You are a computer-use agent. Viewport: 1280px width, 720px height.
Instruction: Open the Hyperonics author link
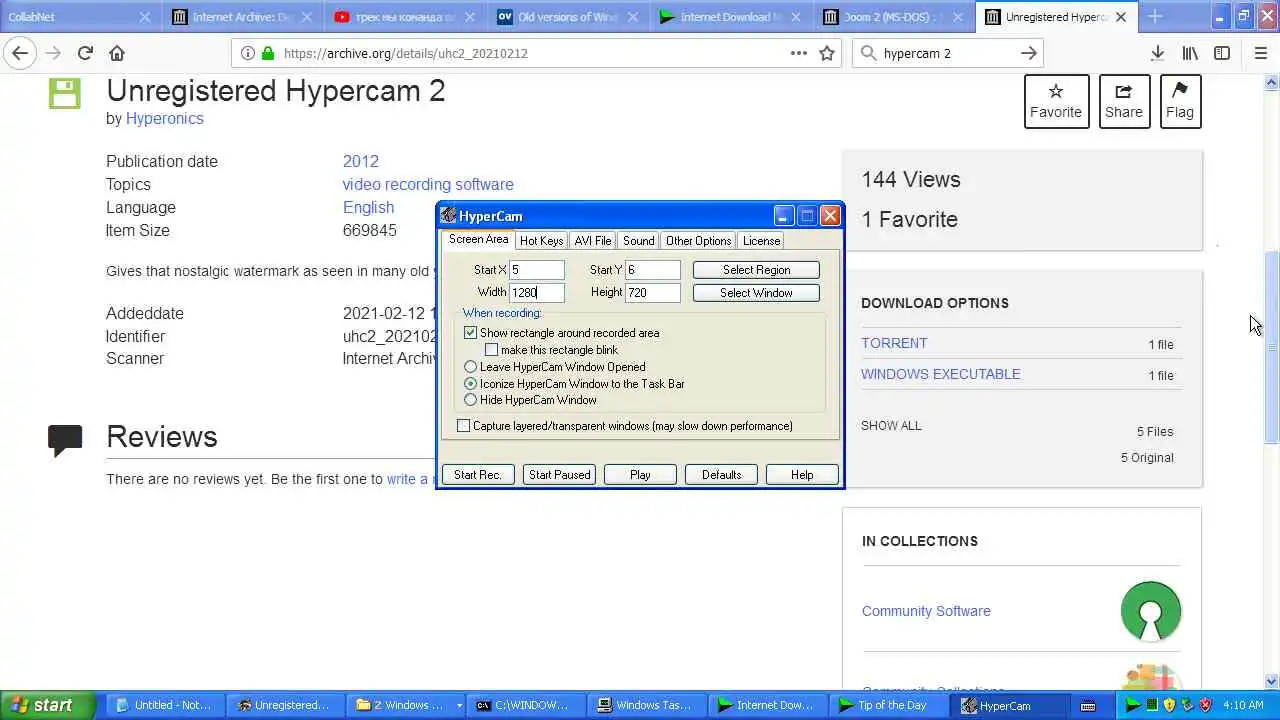[164, 118]
